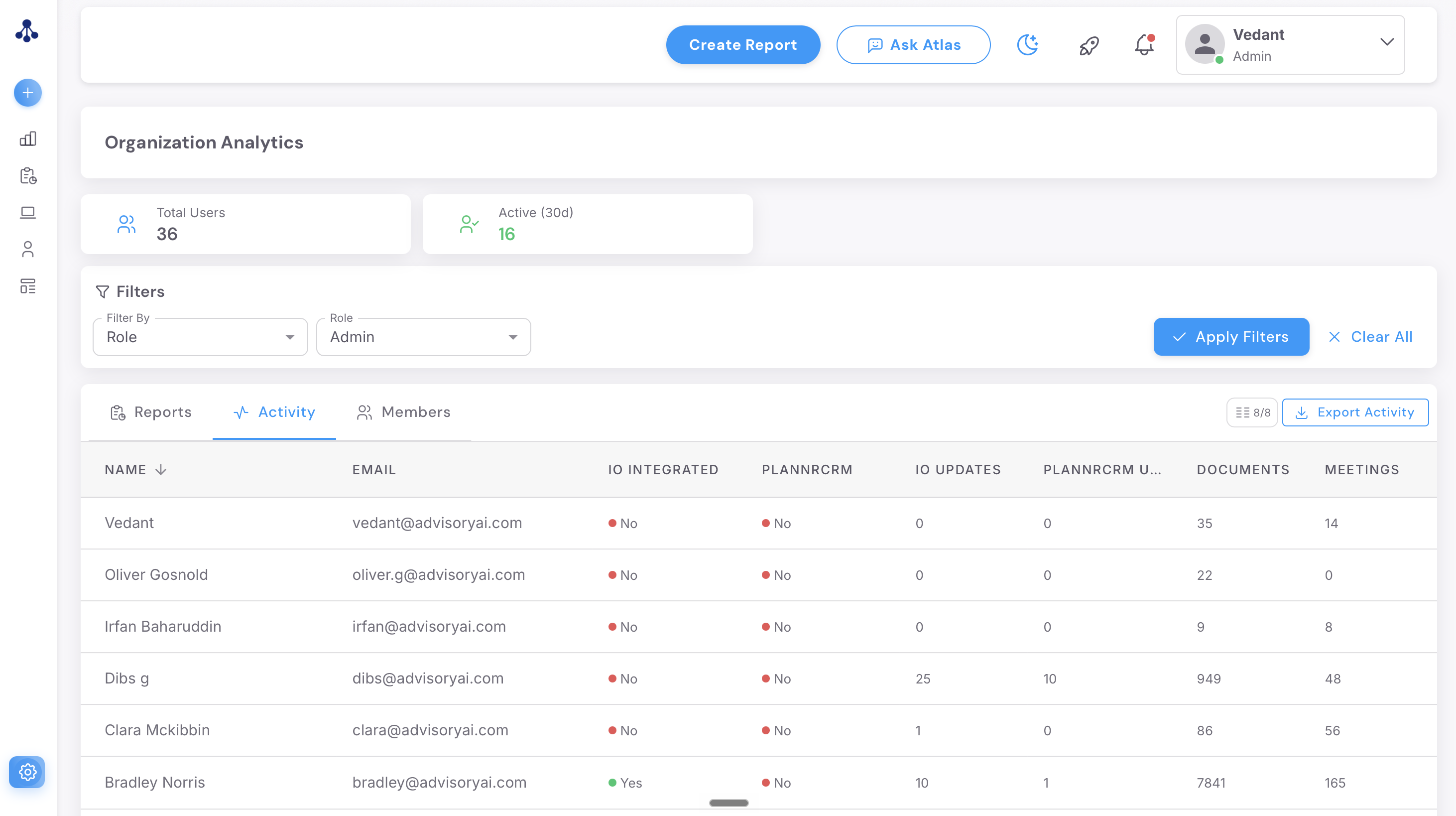Image resolution: width=1456 pixels, height=816 pixels.
Task: Sort by NAME column arrow
Action: tap(161, 470)
